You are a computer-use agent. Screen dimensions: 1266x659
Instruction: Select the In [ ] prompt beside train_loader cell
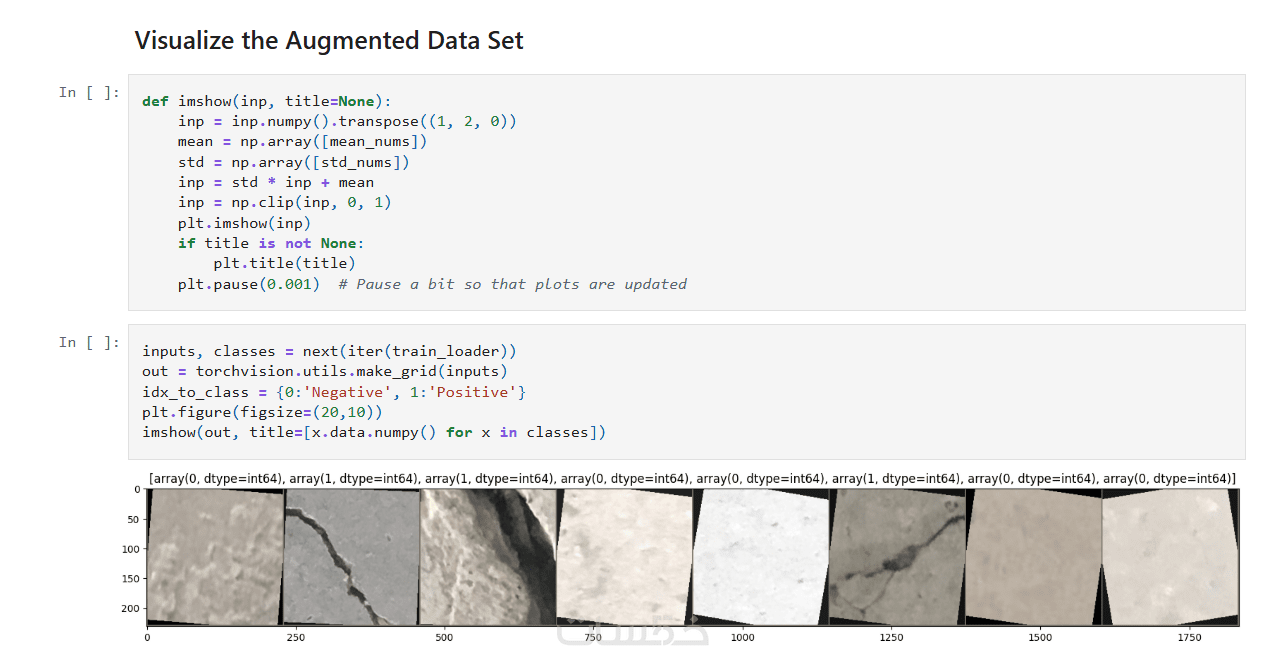point(88,343)
